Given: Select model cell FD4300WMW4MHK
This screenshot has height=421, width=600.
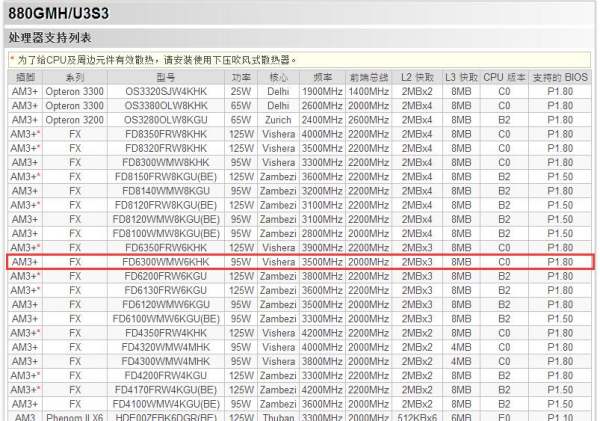Looking at the screenshot, I should (x=166, y=361).
